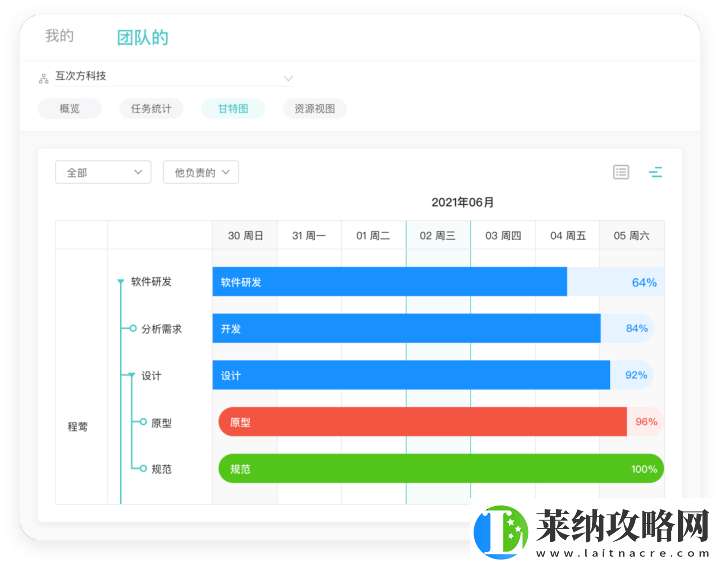Viewport: 720px width, 565px height.
Task: Click the 96% progress value
Action: pos(646,422)
